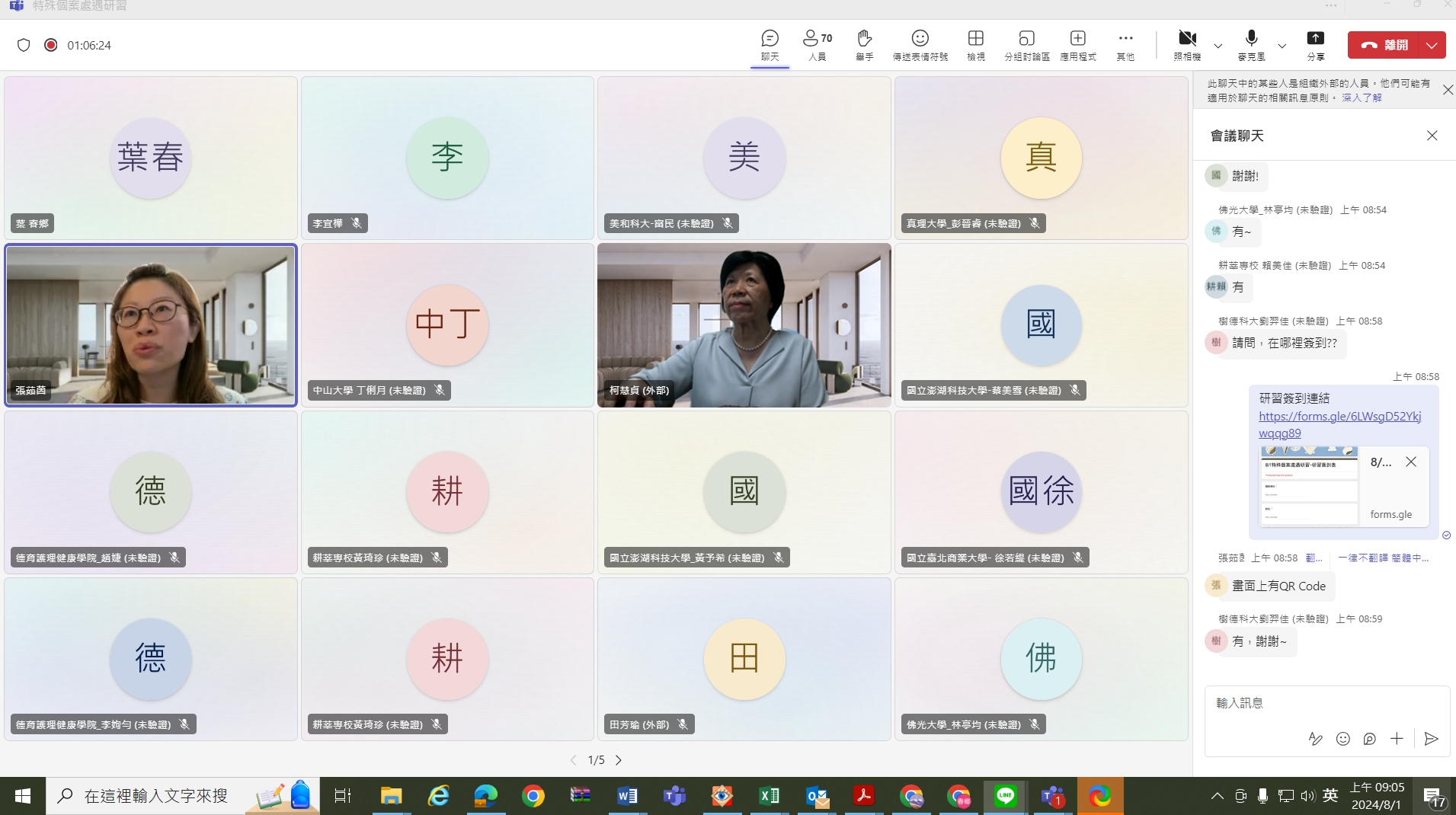This screenshot has width=1456, height=815.
Task: Open the reactions (傳送表情符號) menu
Action: coord(920,45)
